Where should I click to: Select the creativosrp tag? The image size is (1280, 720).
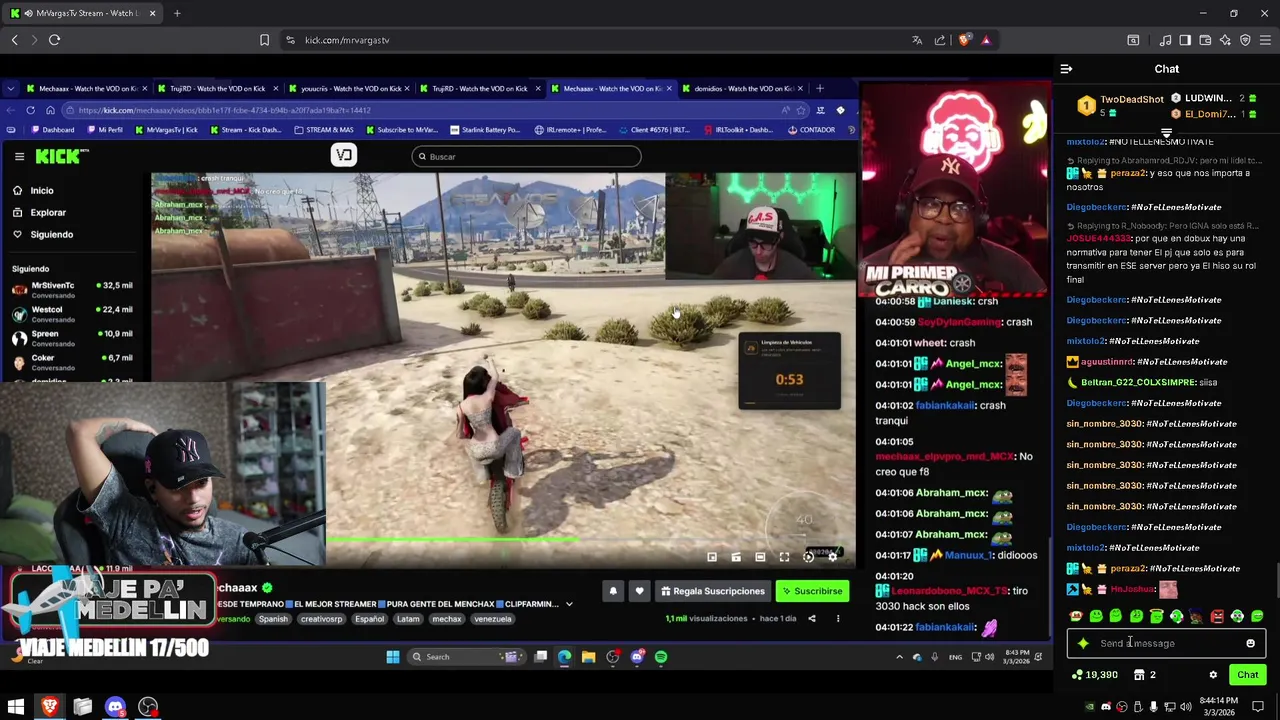322,620
